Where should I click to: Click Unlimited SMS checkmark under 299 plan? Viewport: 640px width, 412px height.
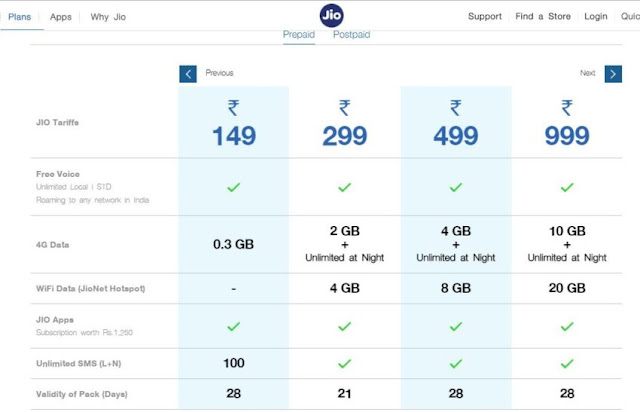tap(344, 363)
